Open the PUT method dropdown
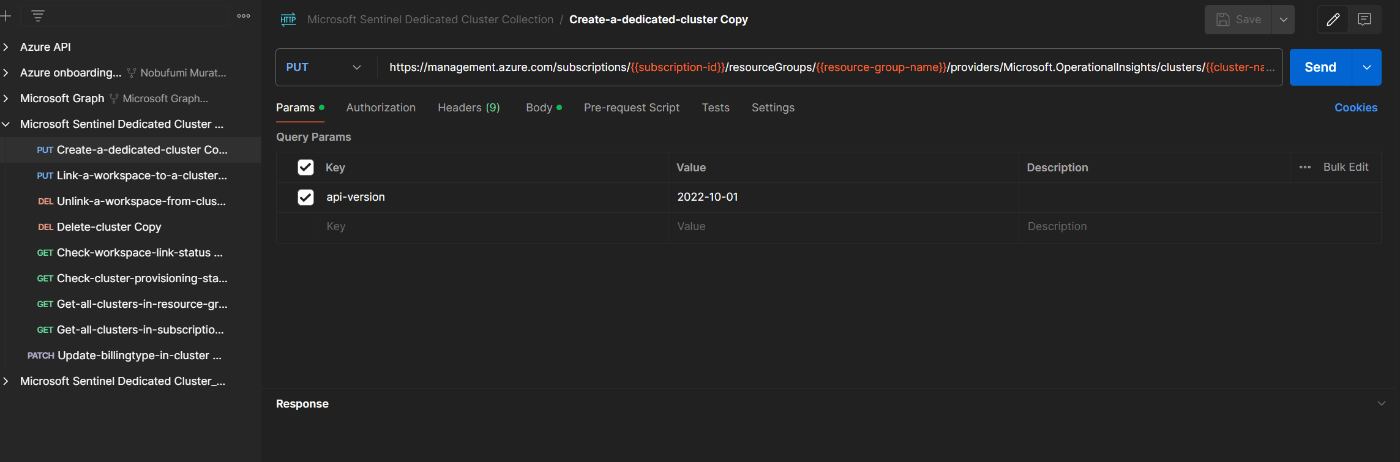 pos(325,67)
